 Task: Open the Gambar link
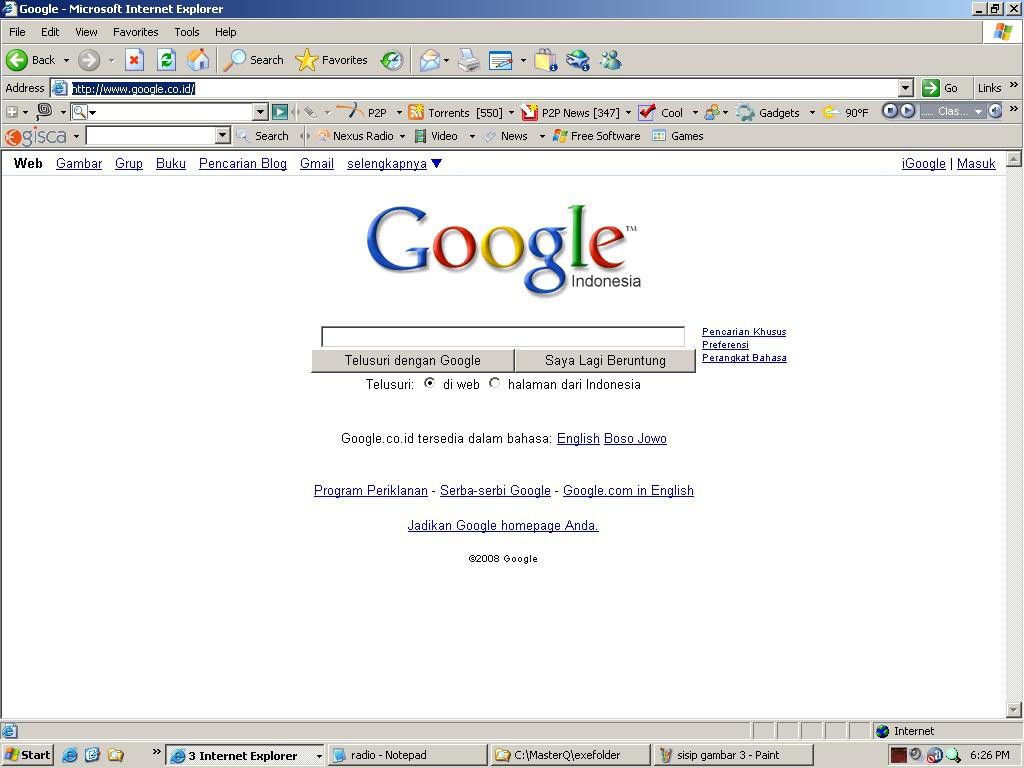click(79, 163)
